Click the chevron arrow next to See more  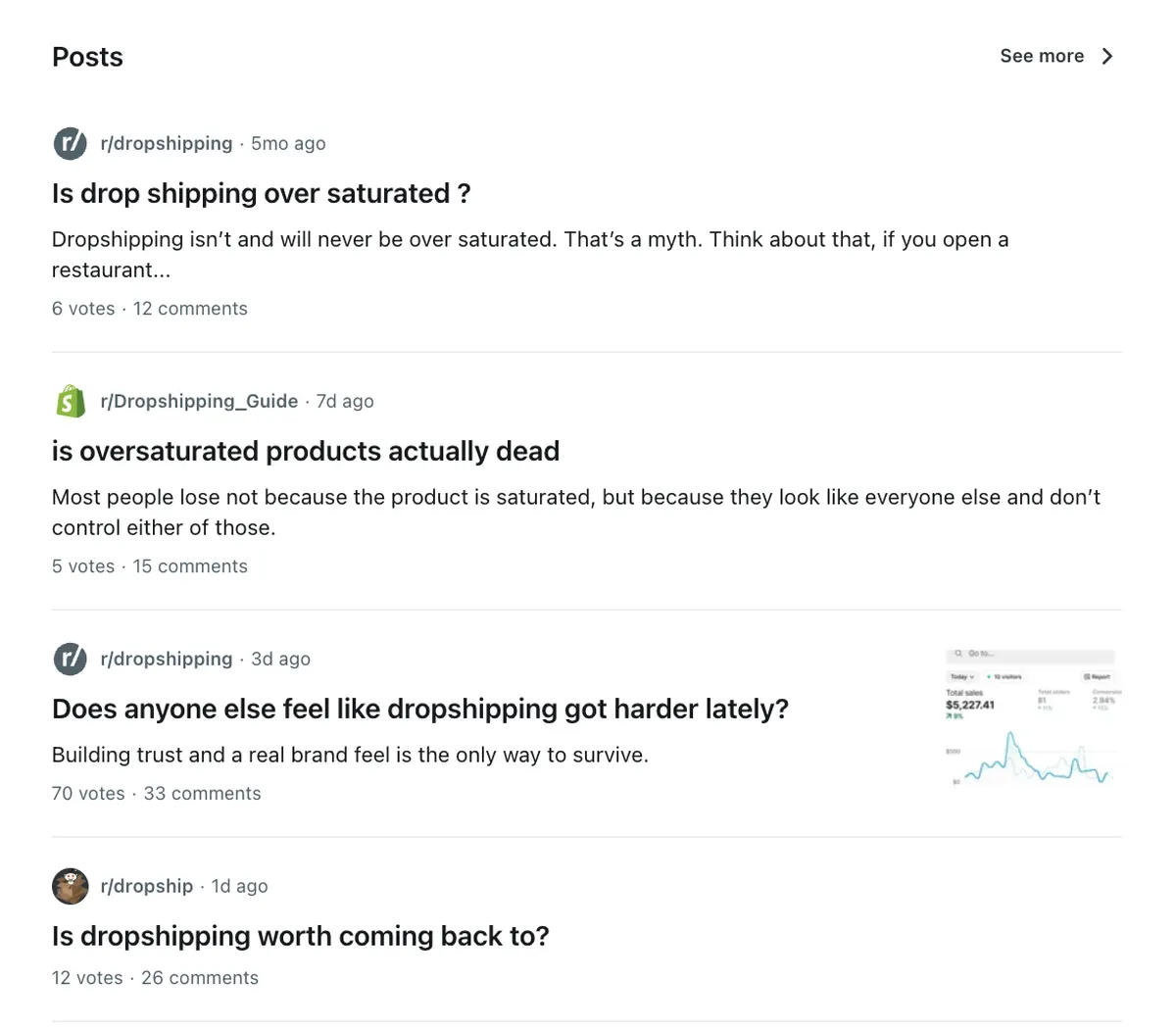tap(1106, 56)
